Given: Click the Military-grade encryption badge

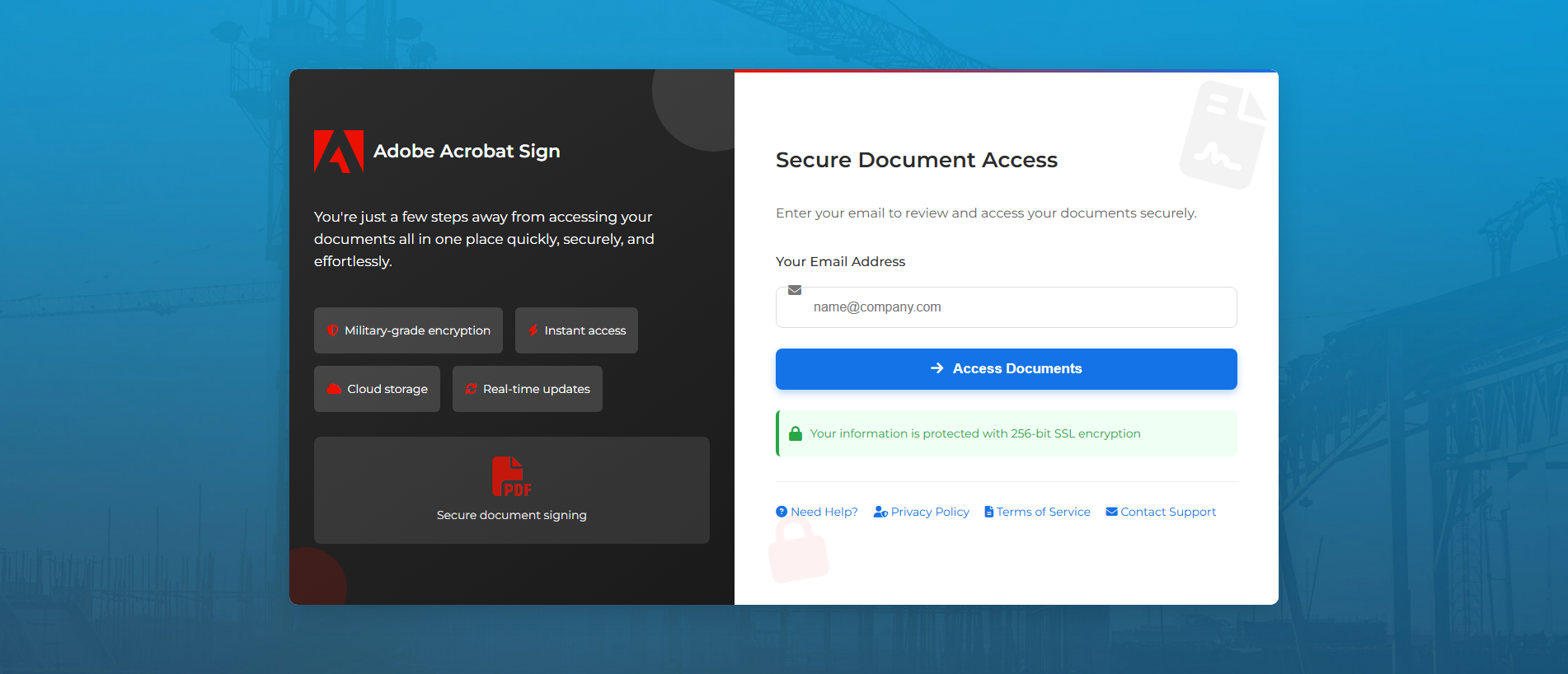Looking at the screenshot, I should (408, 330).
